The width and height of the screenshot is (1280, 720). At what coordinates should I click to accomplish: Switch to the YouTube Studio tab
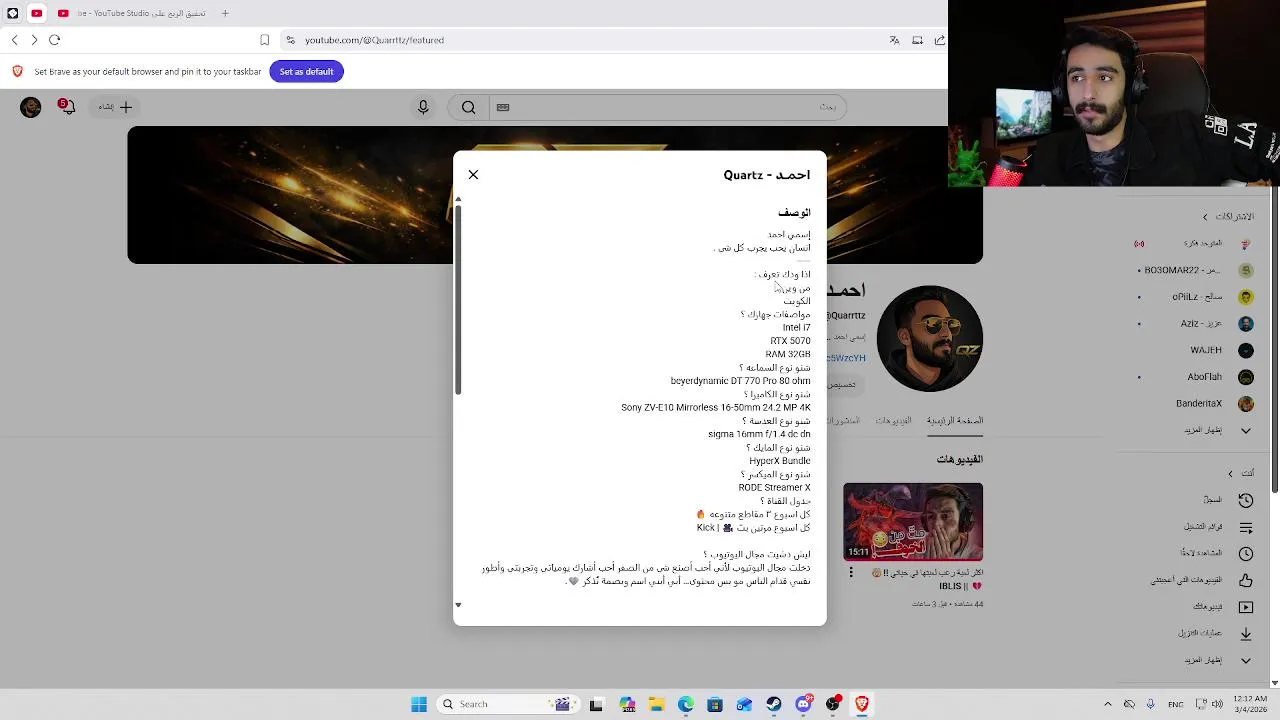tap(134, 13)
